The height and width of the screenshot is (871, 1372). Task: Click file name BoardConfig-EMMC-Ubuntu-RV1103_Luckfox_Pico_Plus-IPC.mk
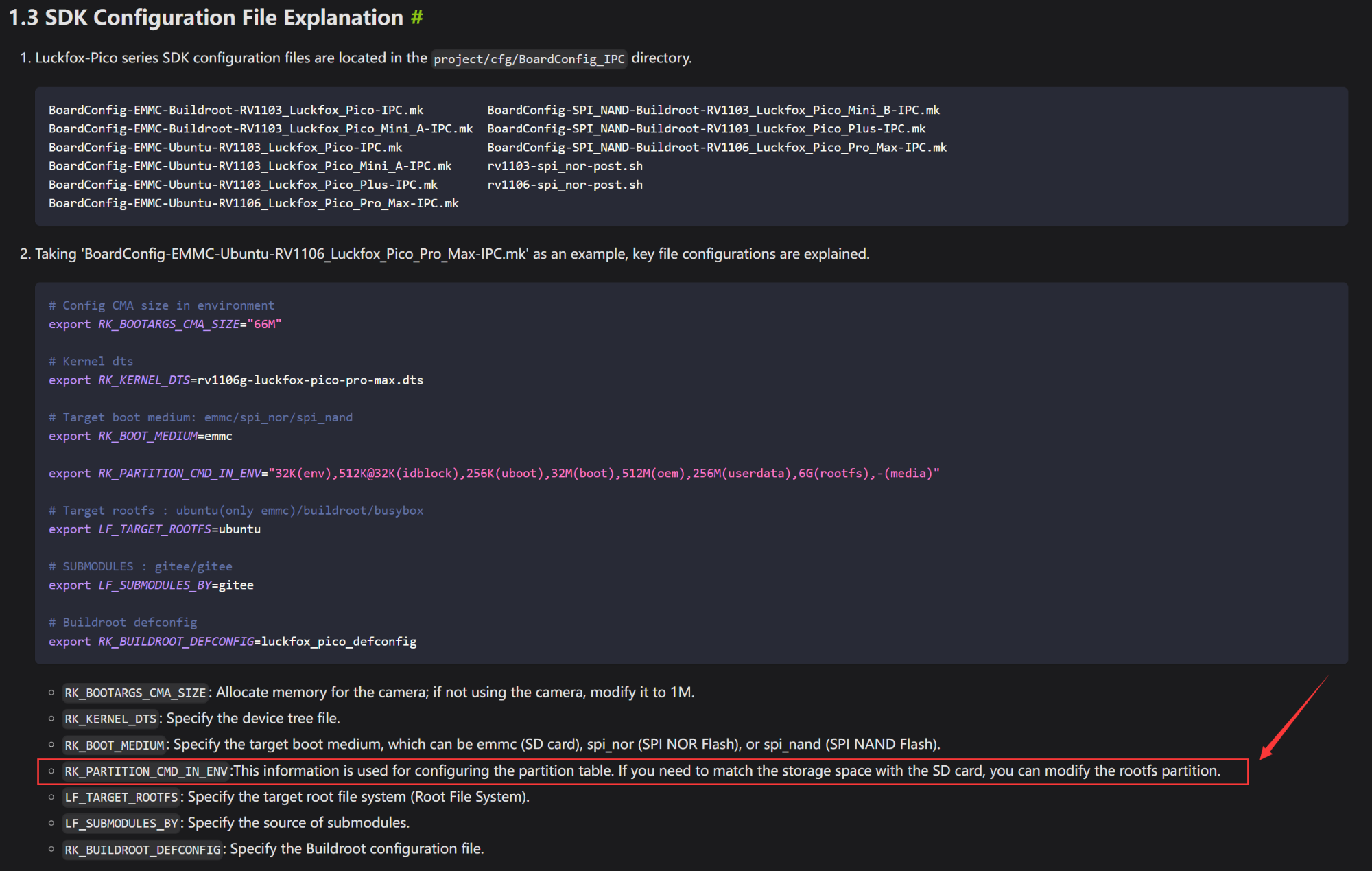pos(244,184)
